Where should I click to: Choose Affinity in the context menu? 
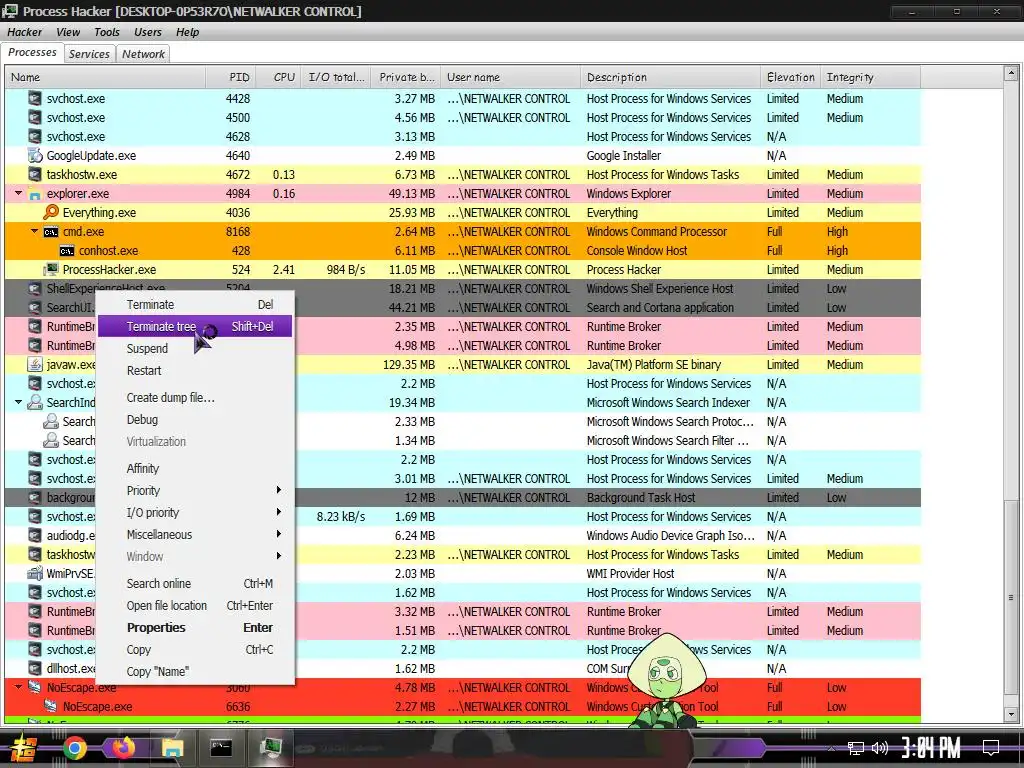(195, 469)
